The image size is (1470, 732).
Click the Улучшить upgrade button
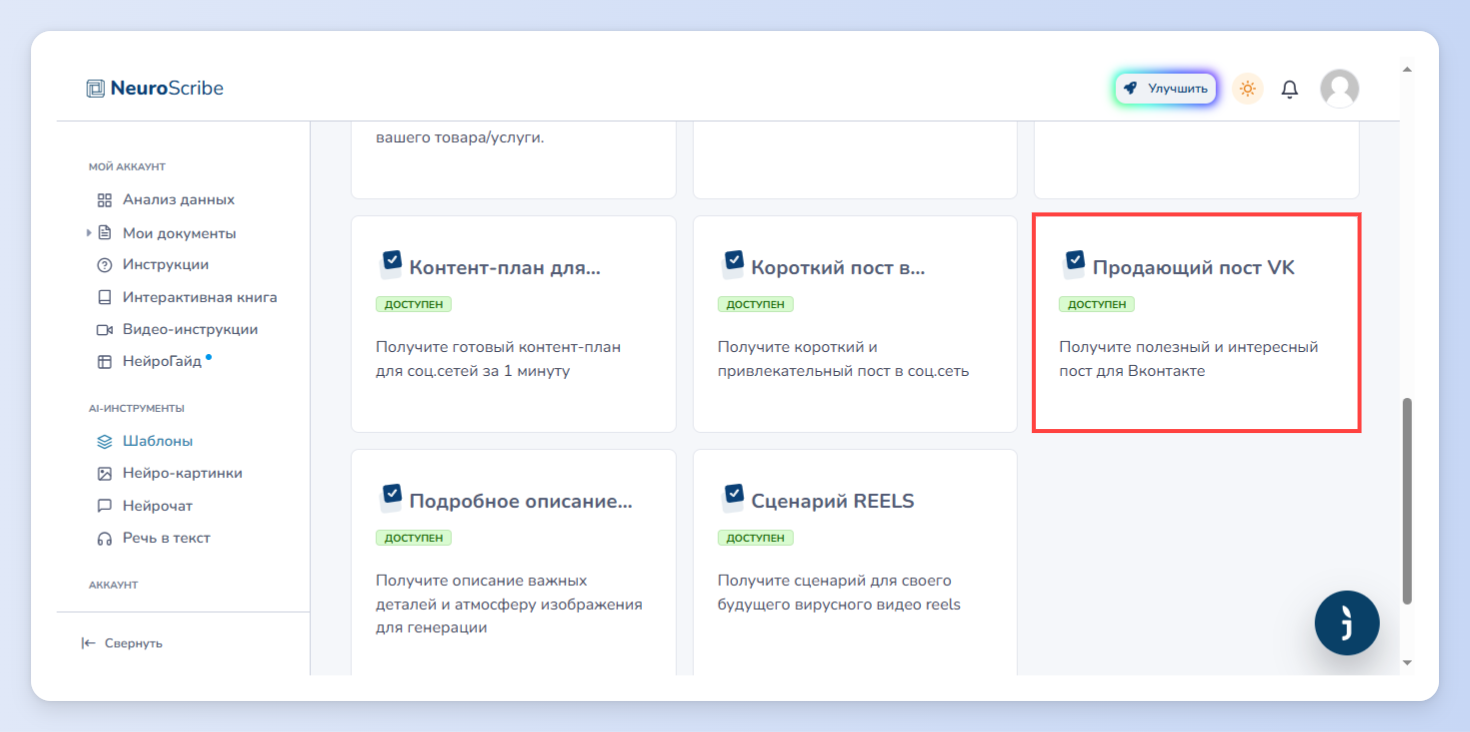click(x=1165, y=88)
